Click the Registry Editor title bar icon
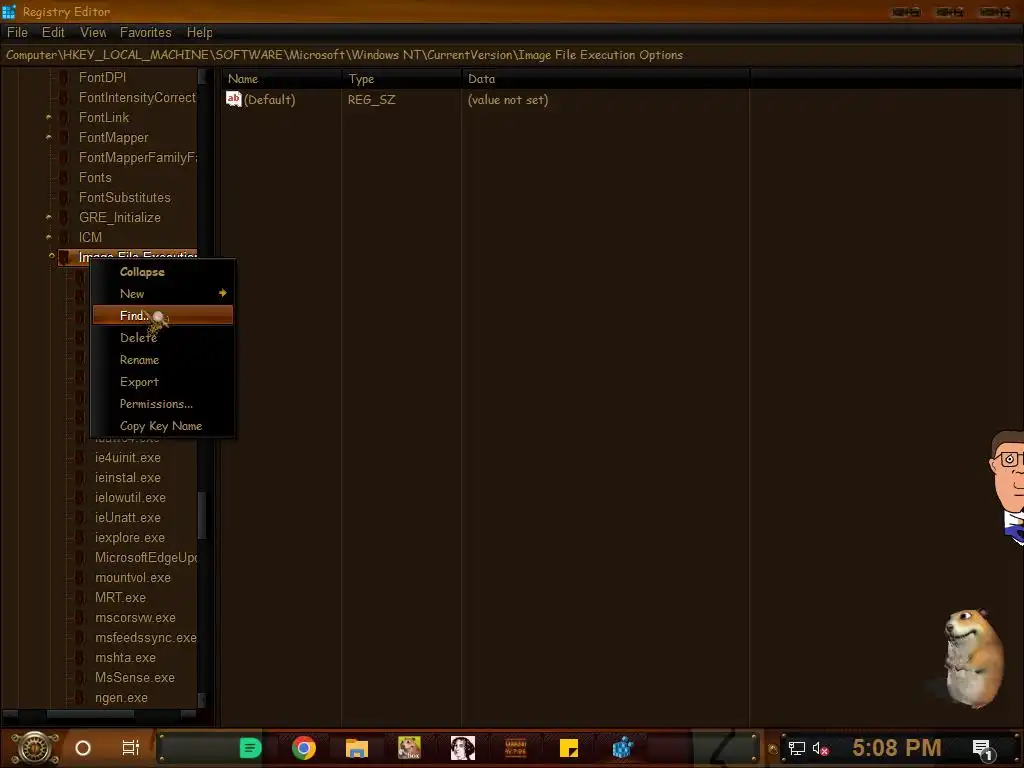Viewport: 1024px width, 768px height. [8, 11]
